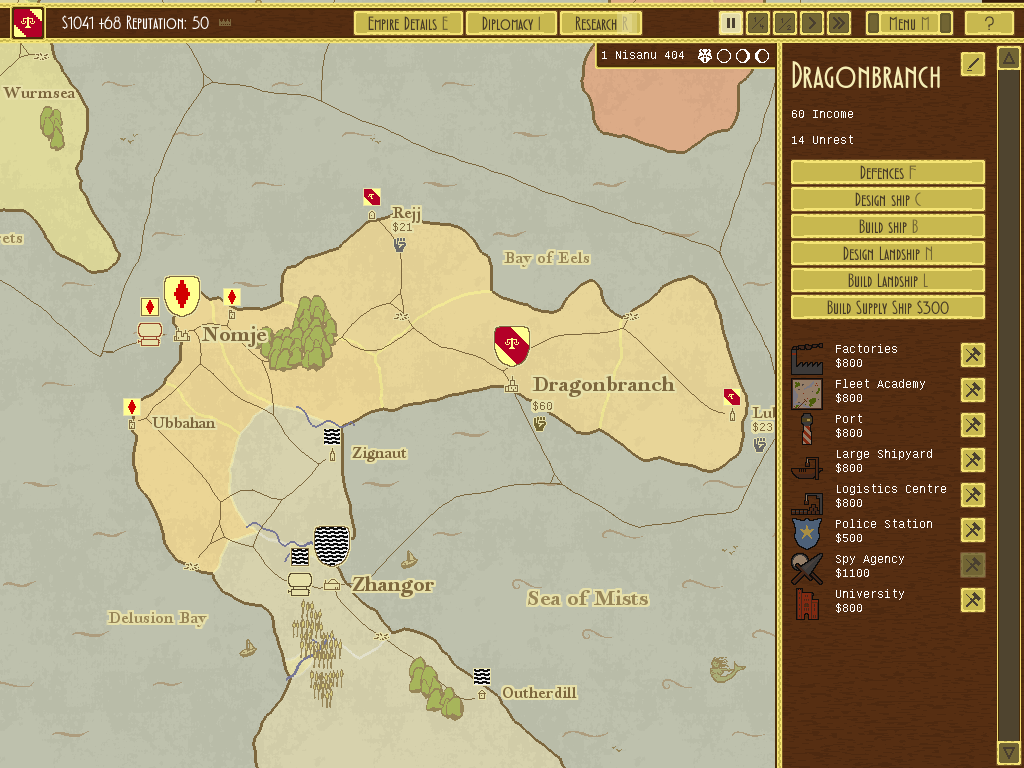Viewport: 1024px width, 768px height.
Task: Click the city panel's vertical scrollbar track
Action: point(1009,400)
